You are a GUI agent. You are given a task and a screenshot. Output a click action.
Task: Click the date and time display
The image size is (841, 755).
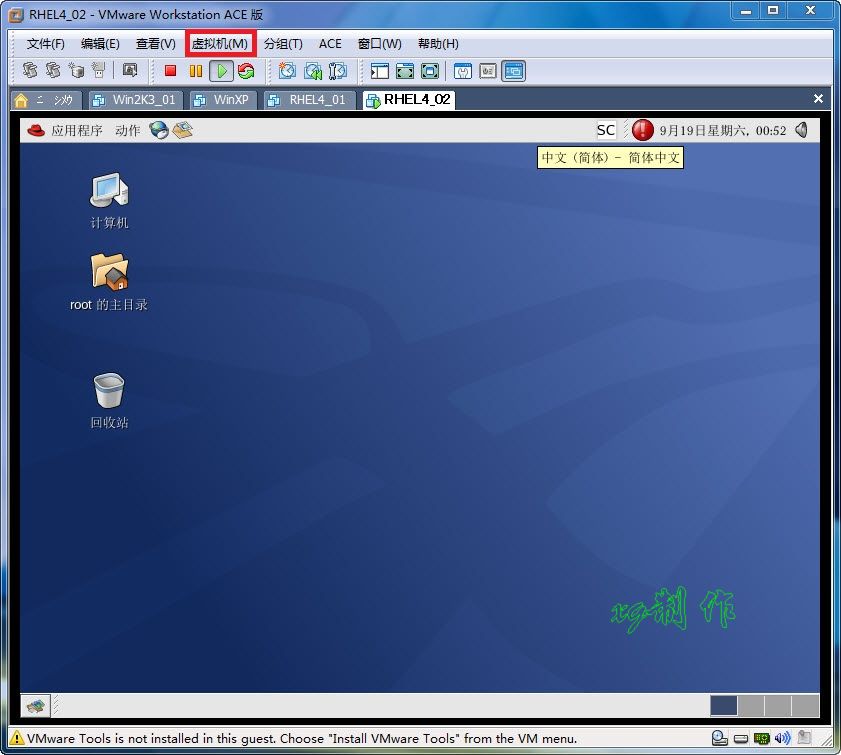tap(722, 130)
